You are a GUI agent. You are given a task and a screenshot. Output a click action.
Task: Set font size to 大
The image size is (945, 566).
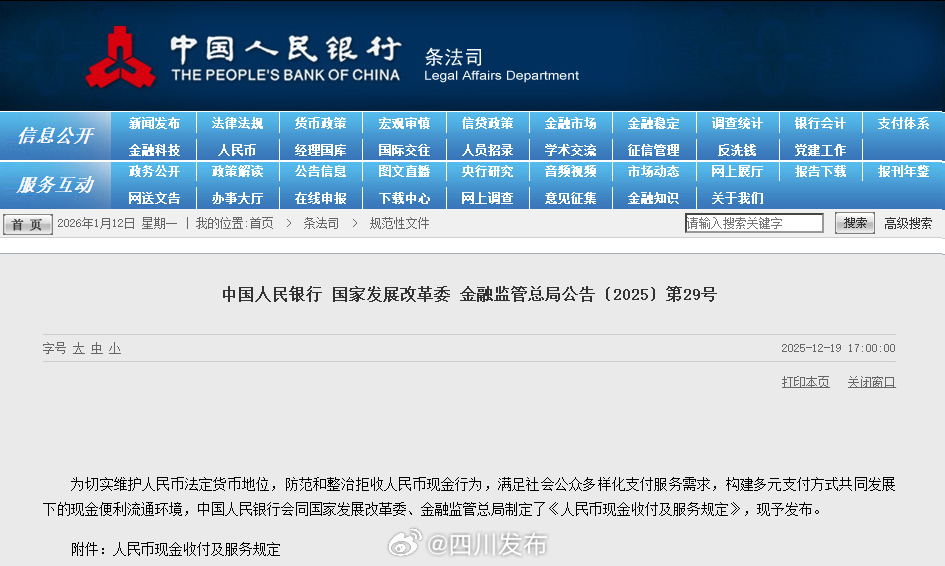[78, 348]
